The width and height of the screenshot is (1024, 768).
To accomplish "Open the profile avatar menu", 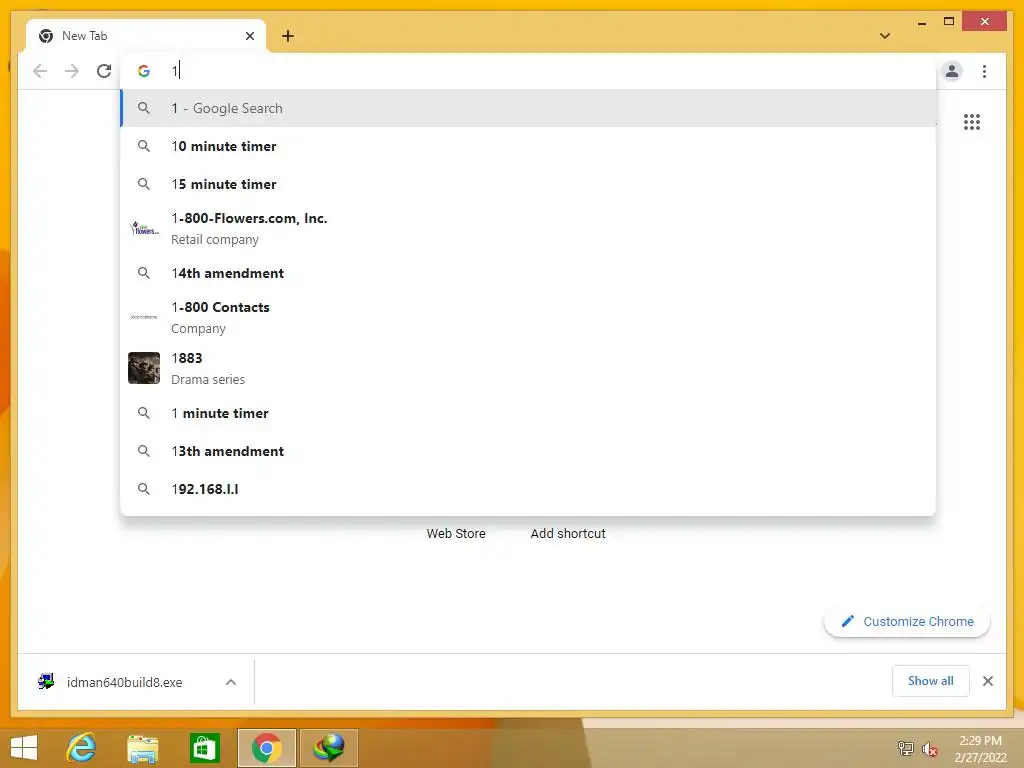I will point(952,71).
